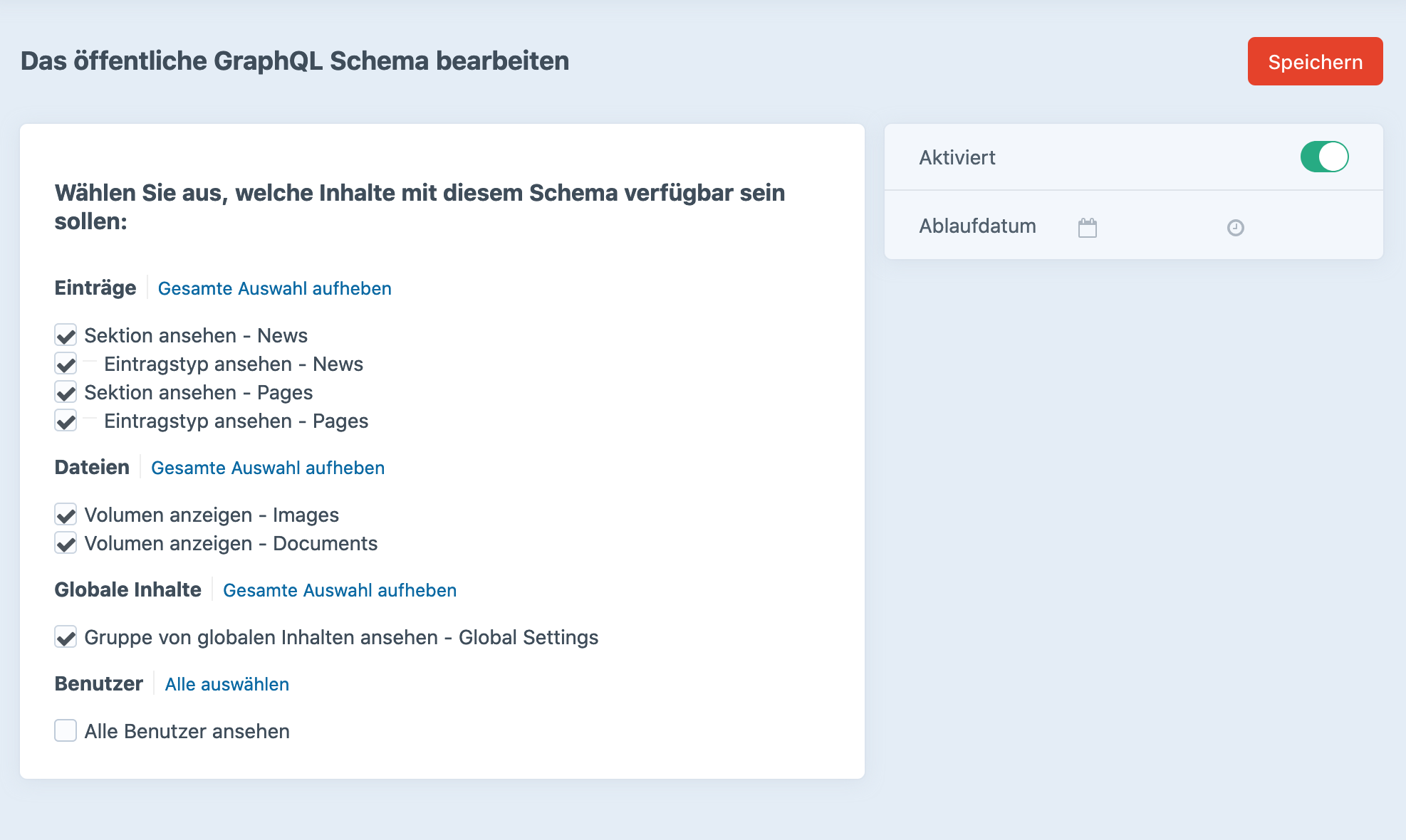Uncheck Global Settings group checkbox
Viewport: 1406px width, 840px height.
(x=66, y=637)
